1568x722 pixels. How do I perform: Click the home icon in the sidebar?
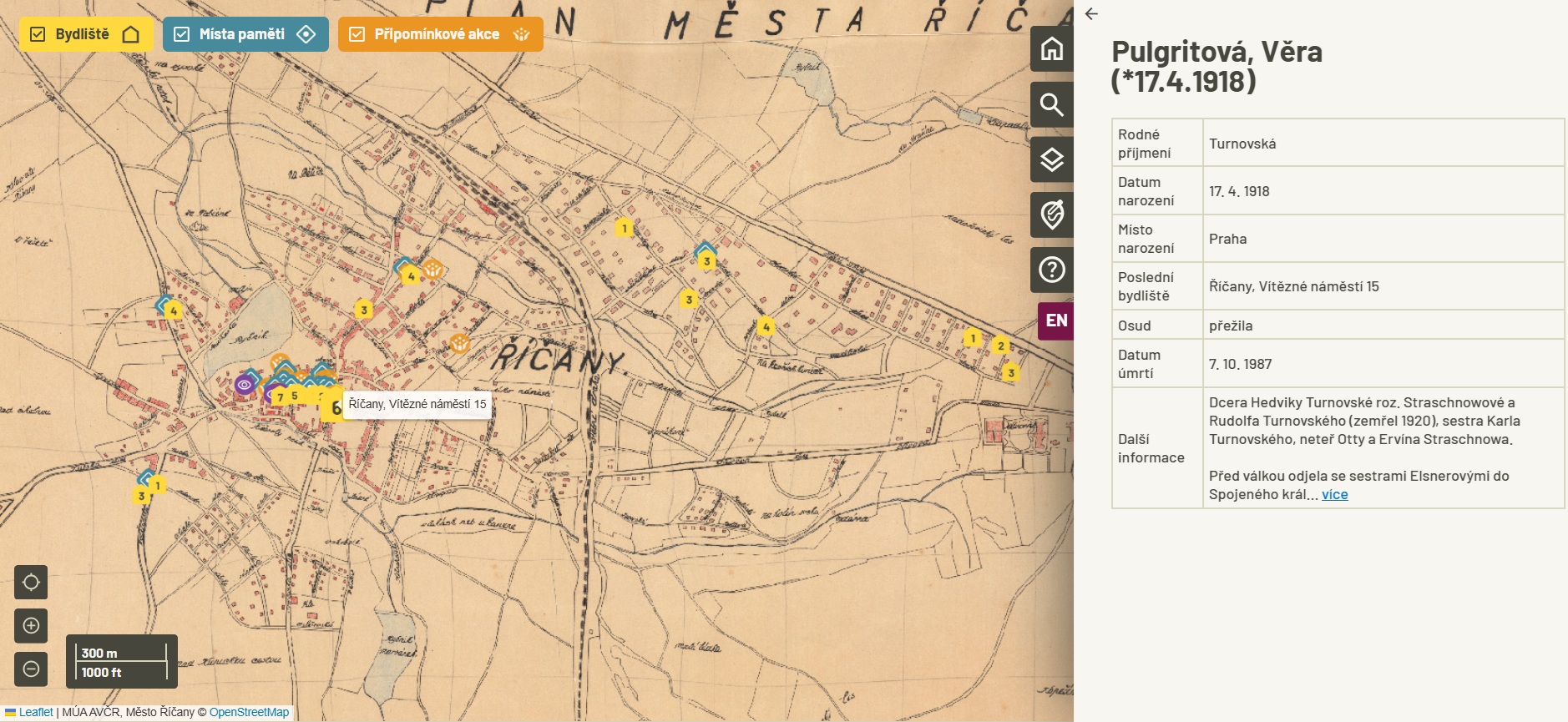[x=1051, y=49]
